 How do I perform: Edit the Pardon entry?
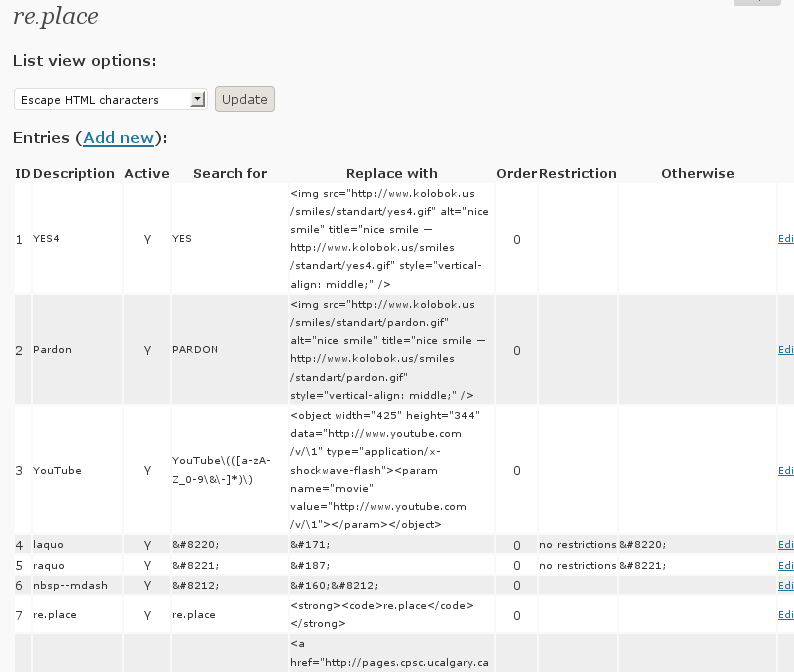786,350
